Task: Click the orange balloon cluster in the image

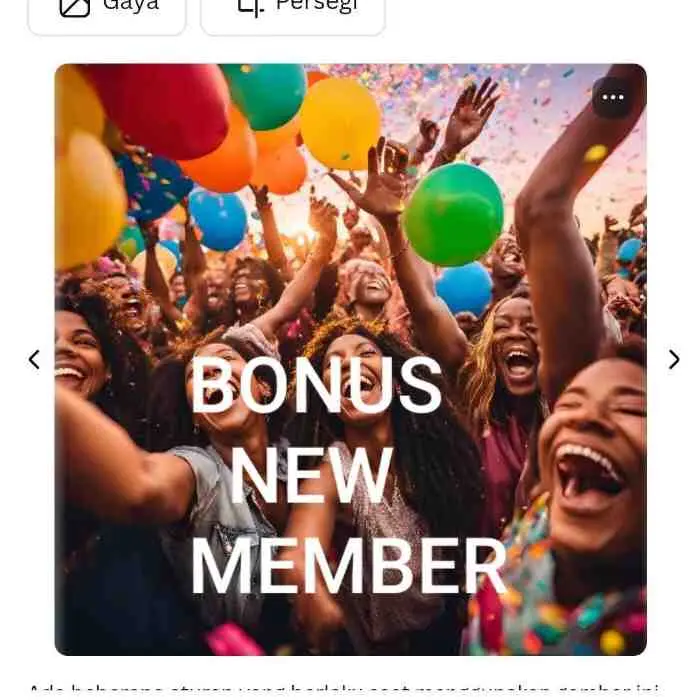Action: tap(248, 158)
